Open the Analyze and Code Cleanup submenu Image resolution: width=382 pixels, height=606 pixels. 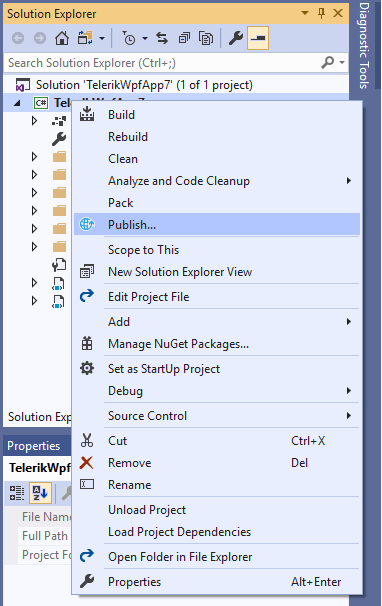(217, 181)
